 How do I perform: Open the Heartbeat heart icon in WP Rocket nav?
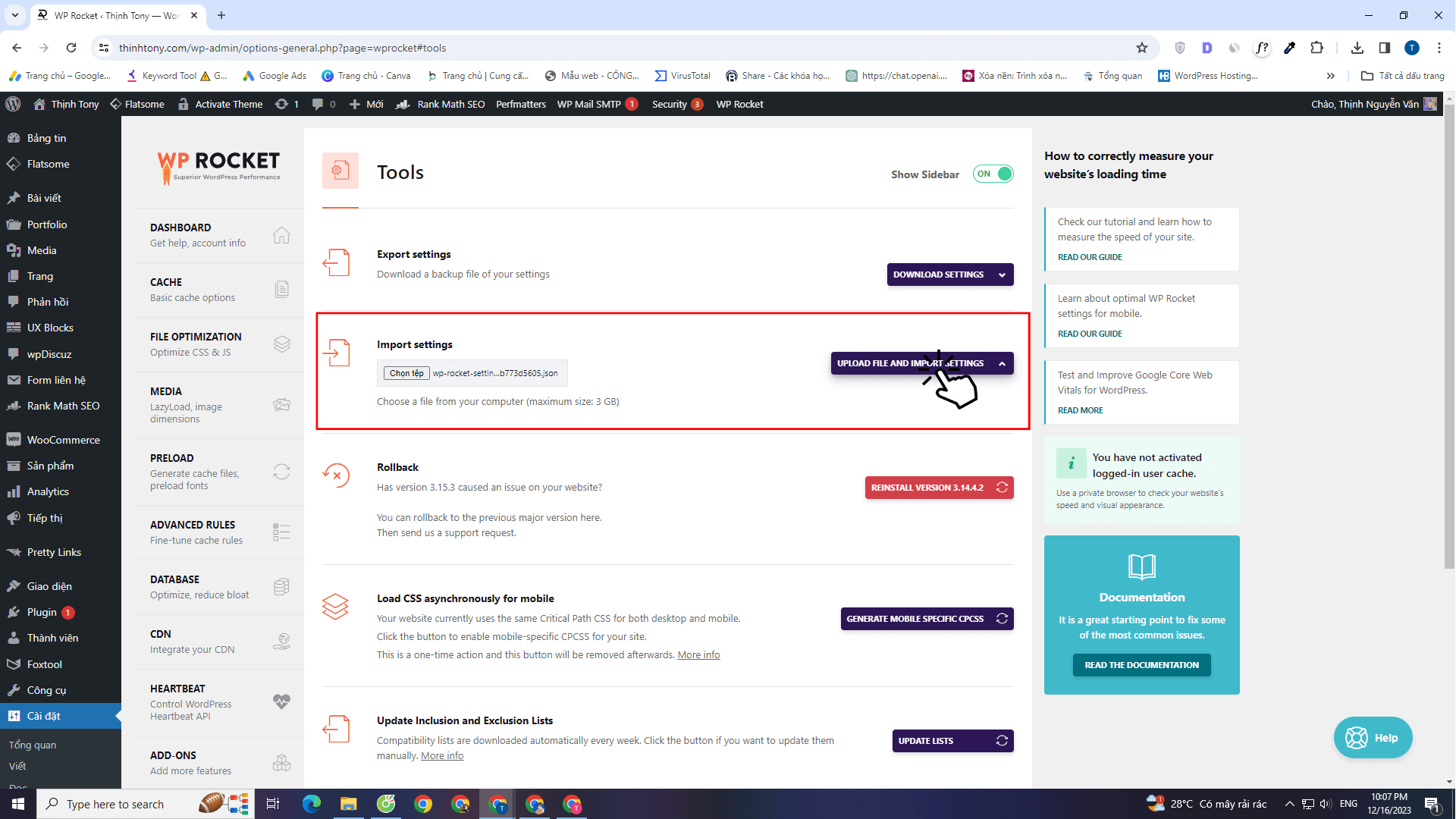click(281, 701)
